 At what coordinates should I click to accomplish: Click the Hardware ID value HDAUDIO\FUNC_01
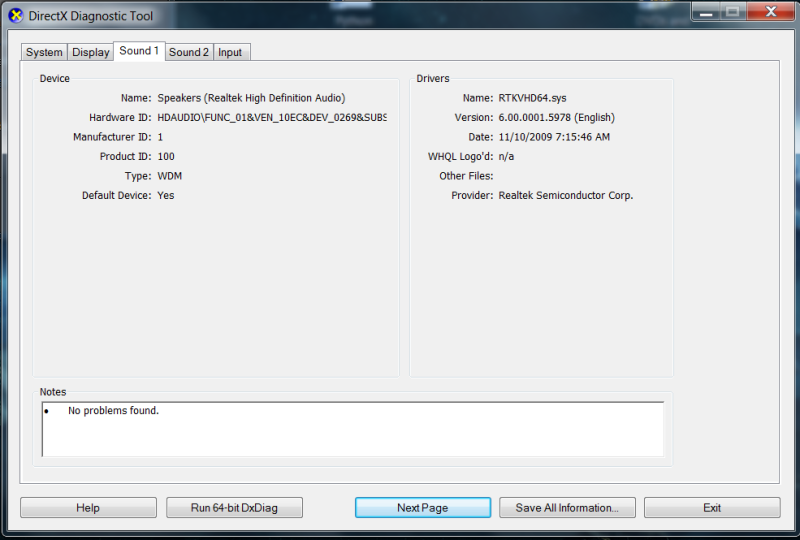point(272,117)
